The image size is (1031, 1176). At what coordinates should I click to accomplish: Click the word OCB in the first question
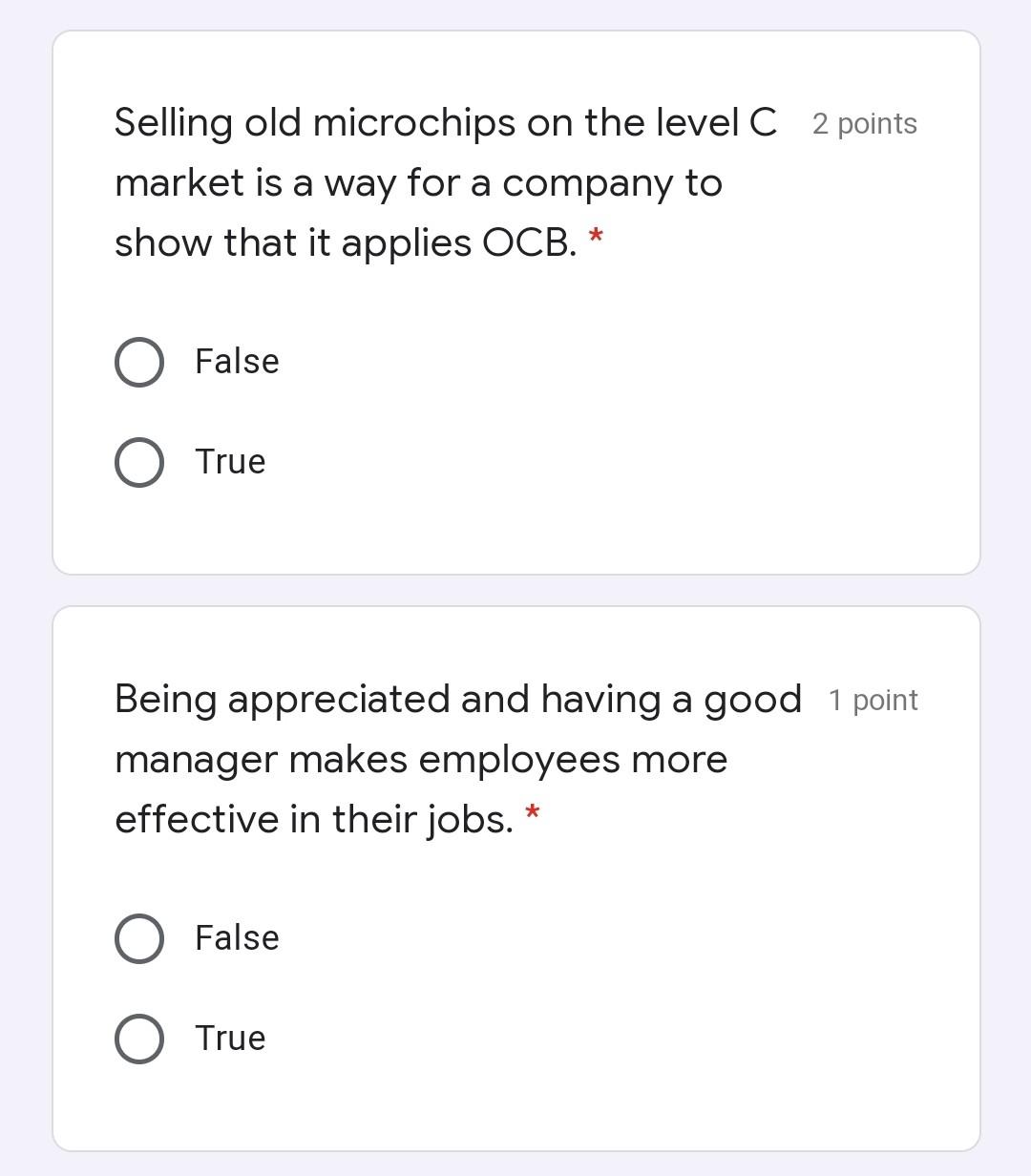(x=529, y=242)
